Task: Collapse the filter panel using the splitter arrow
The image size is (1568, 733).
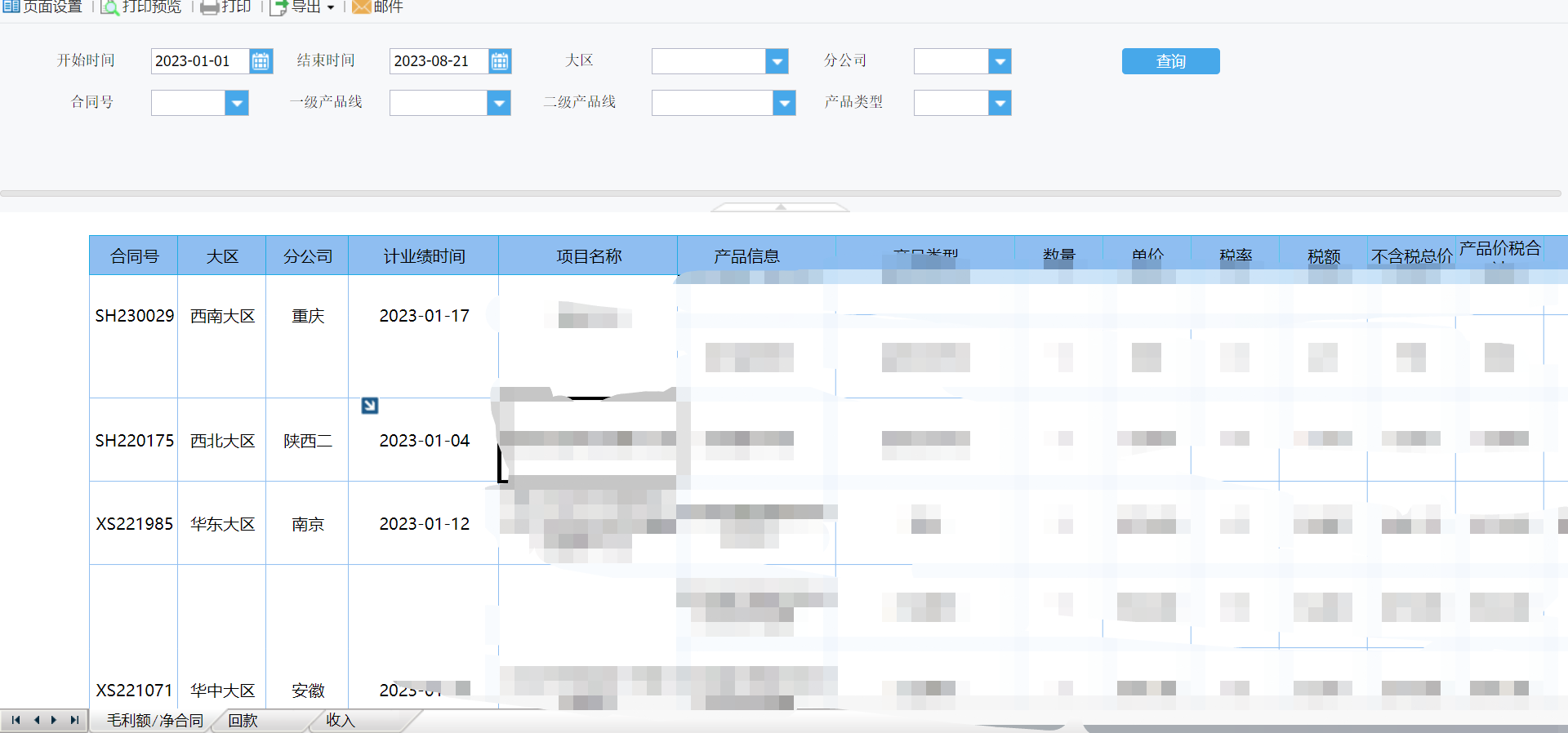Action: [x=781, y=207]
